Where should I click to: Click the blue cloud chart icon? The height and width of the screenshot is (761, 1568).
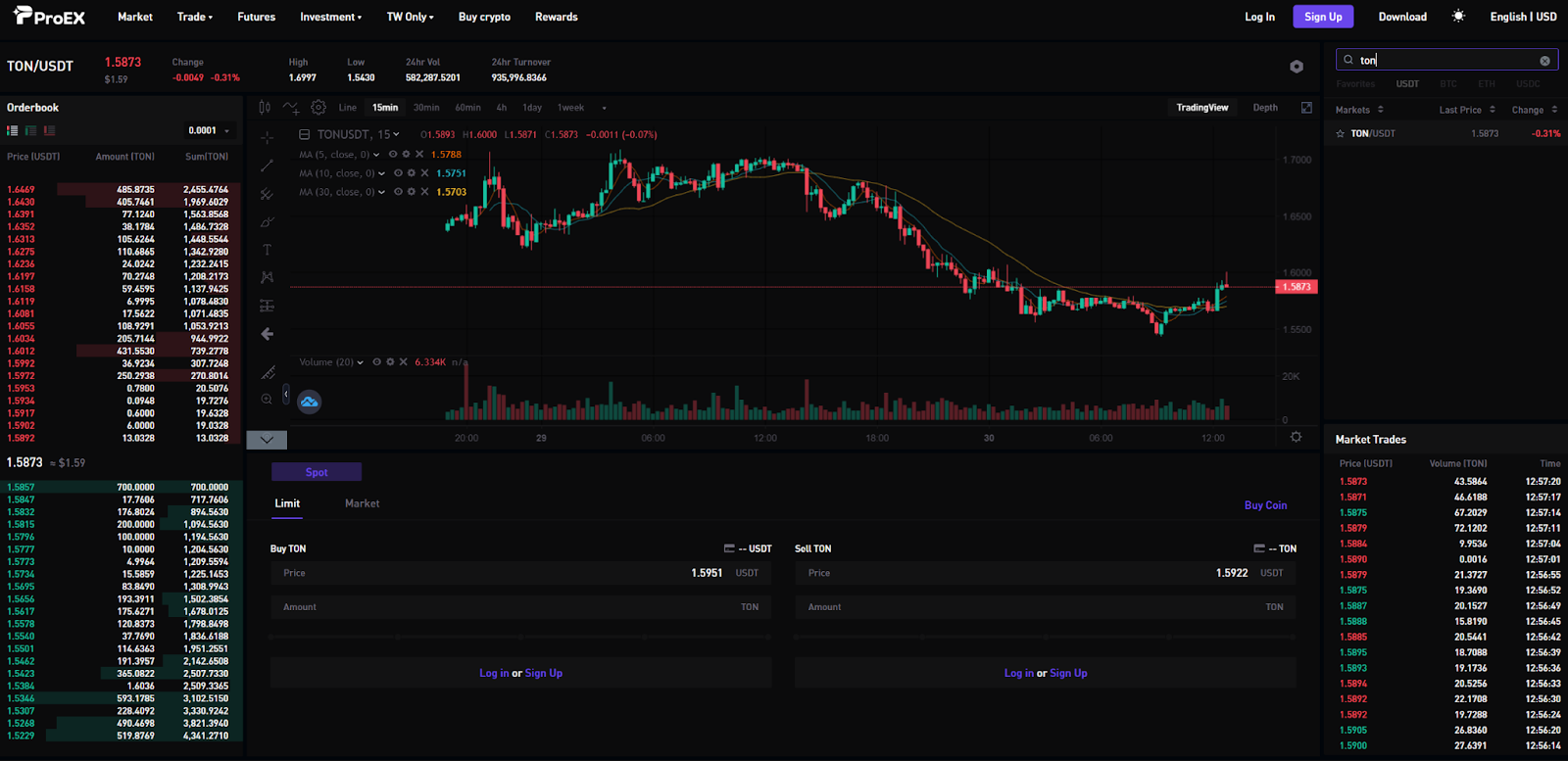[310, 402]
